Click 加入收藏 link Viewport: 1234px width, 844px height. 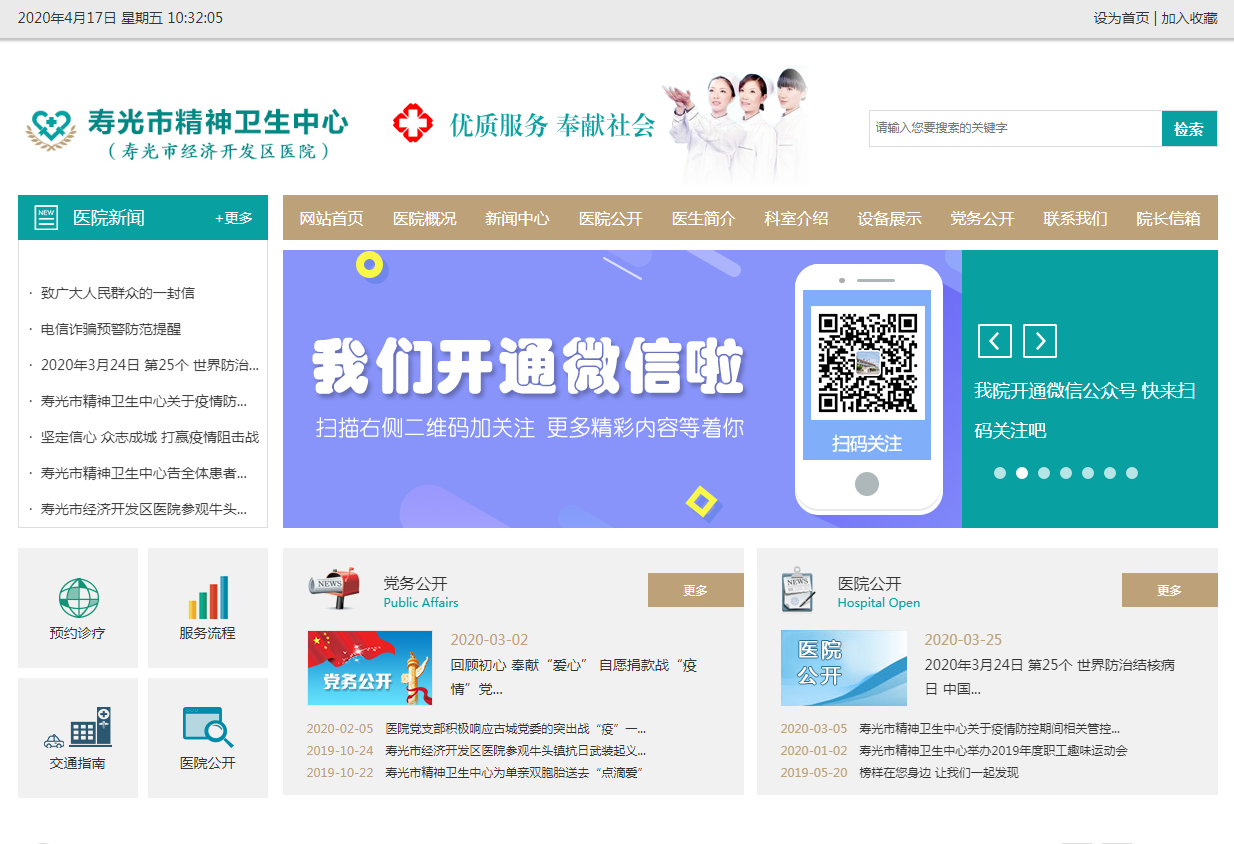tap(1189, 18)
